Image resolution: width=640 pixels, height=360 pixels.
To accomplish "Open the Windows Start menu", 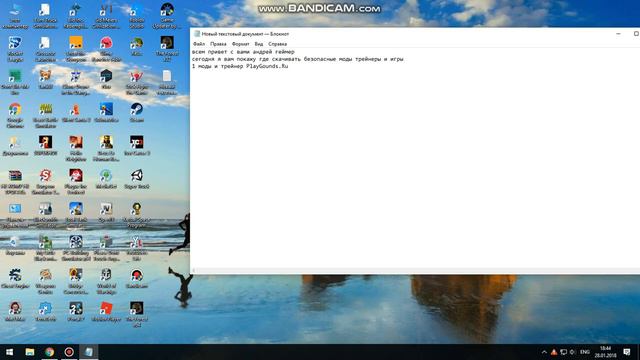I will [x=9, y=351].
